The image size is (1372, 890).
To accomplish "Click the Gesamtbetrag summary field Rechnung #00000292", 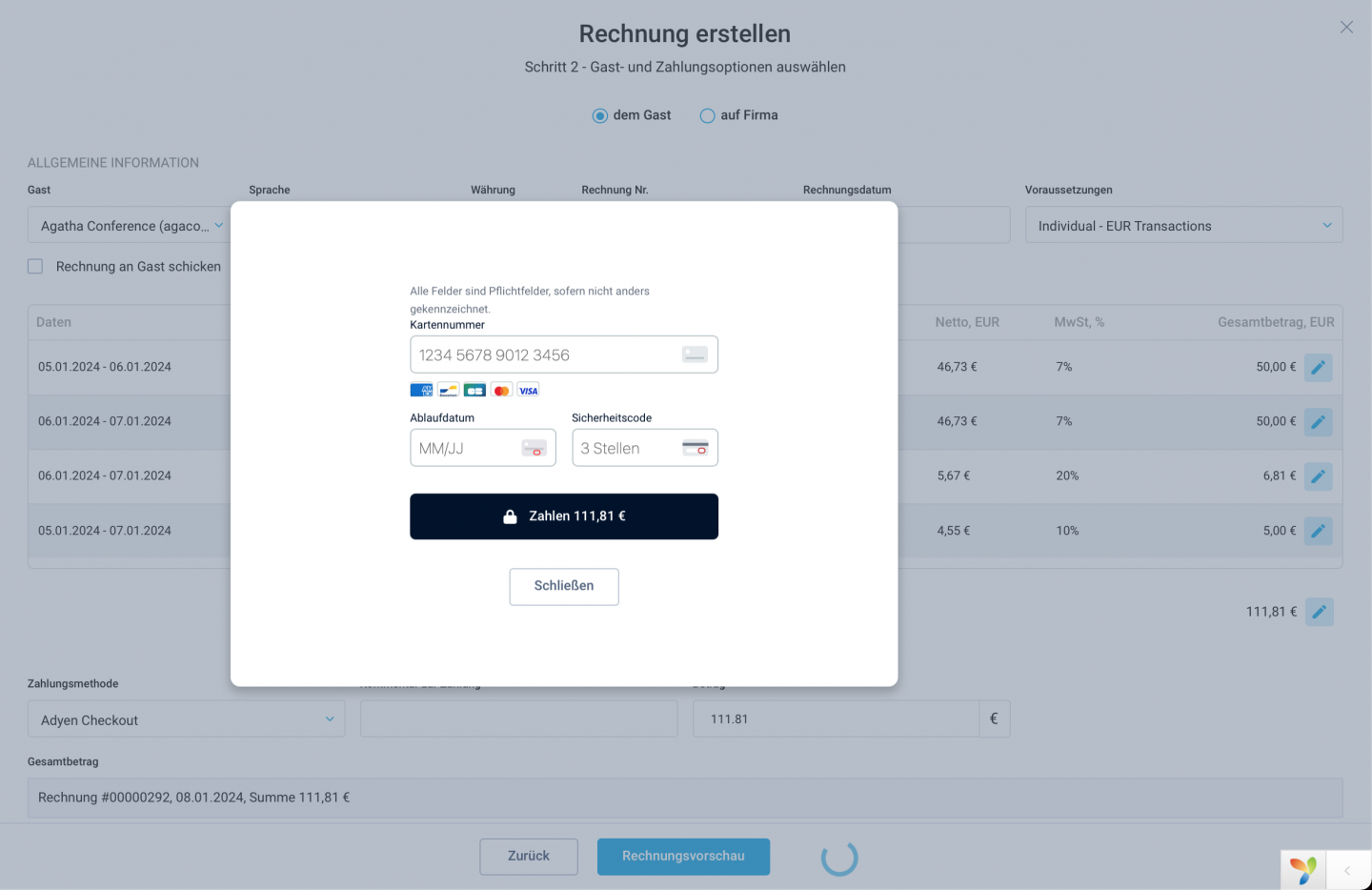I will pos(685,798).
